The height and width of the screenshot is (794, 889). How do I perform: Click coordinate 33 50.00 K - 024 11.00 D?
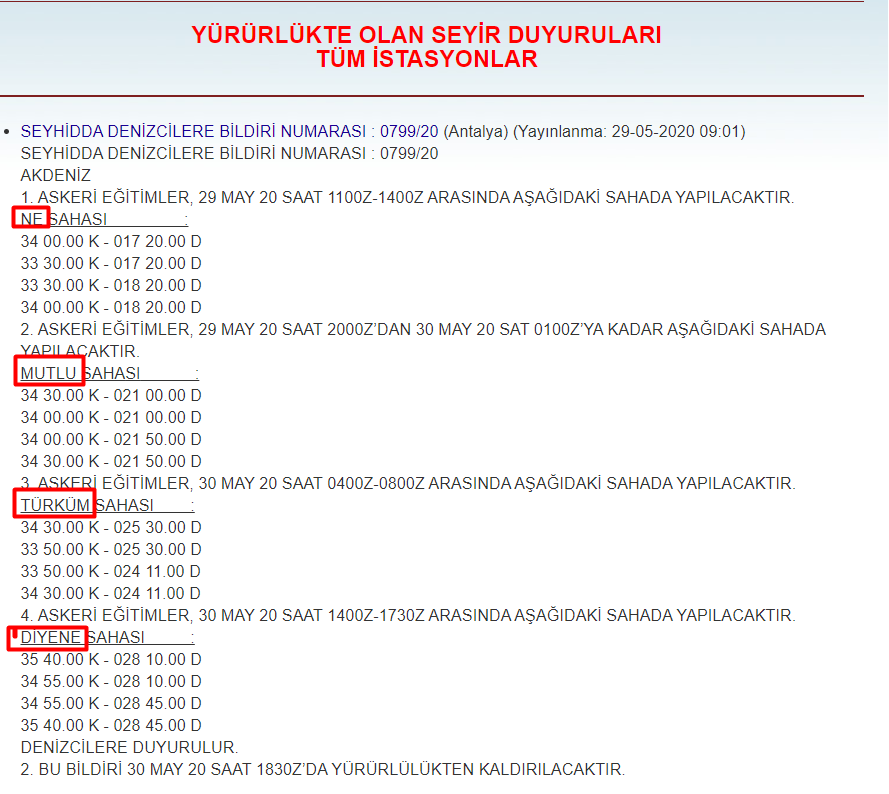[111, 571]
